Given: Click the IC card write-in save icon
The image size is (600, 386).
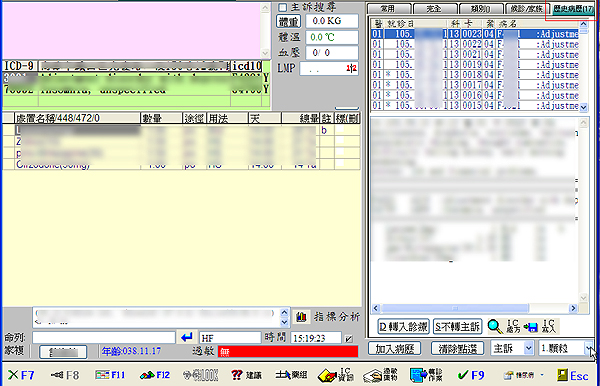Looking at the screenshot, I should click(x=531, y=327).
